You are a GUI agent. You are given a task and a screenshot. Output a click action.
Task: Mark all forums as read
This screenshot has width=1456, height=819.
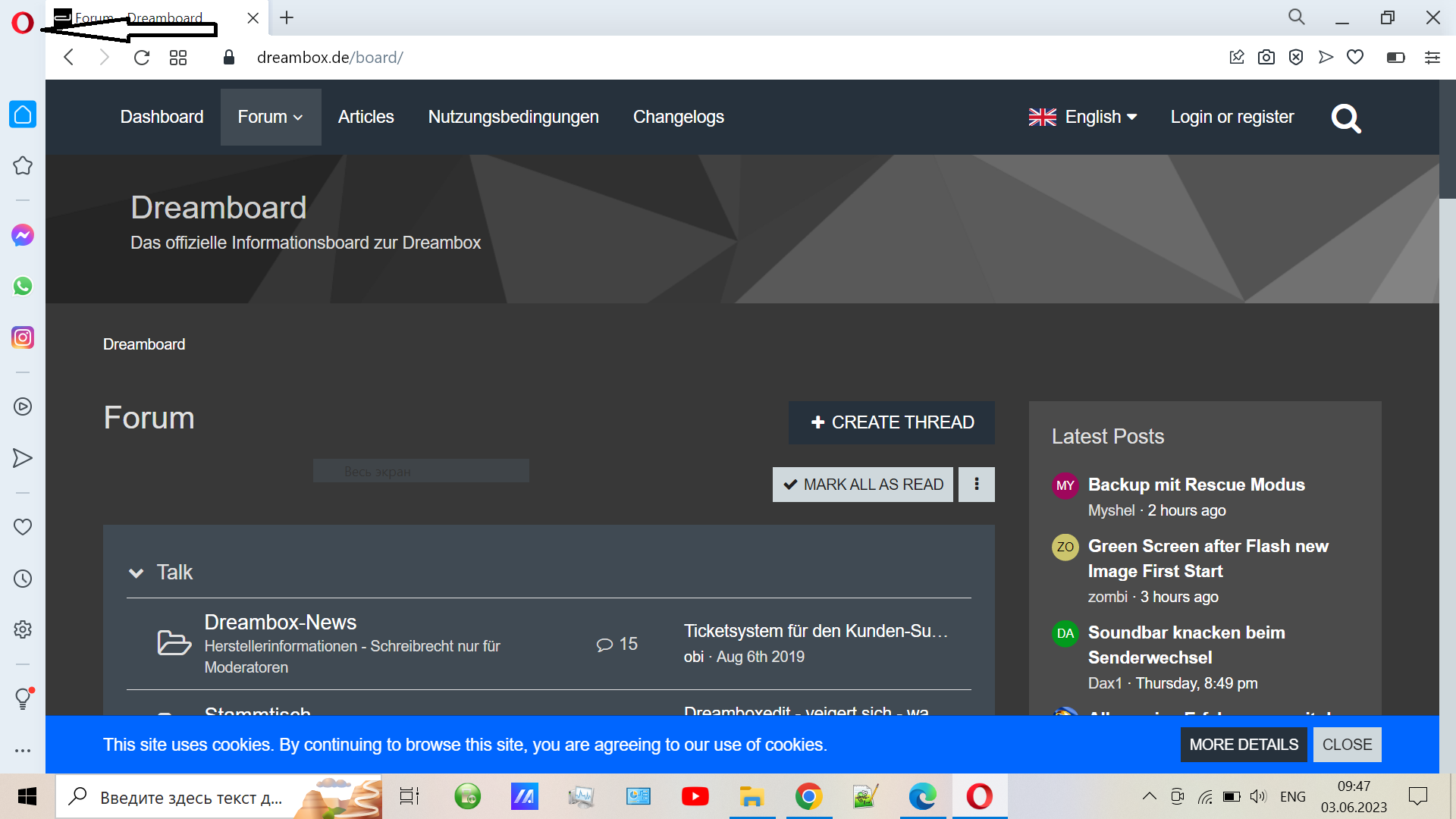point(863,485)
